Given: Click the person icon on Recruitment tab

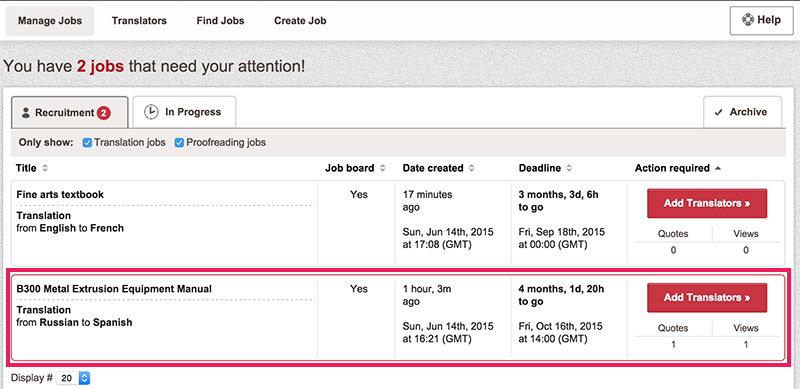Looking at the screenshot, I should (x=26, y=113).
